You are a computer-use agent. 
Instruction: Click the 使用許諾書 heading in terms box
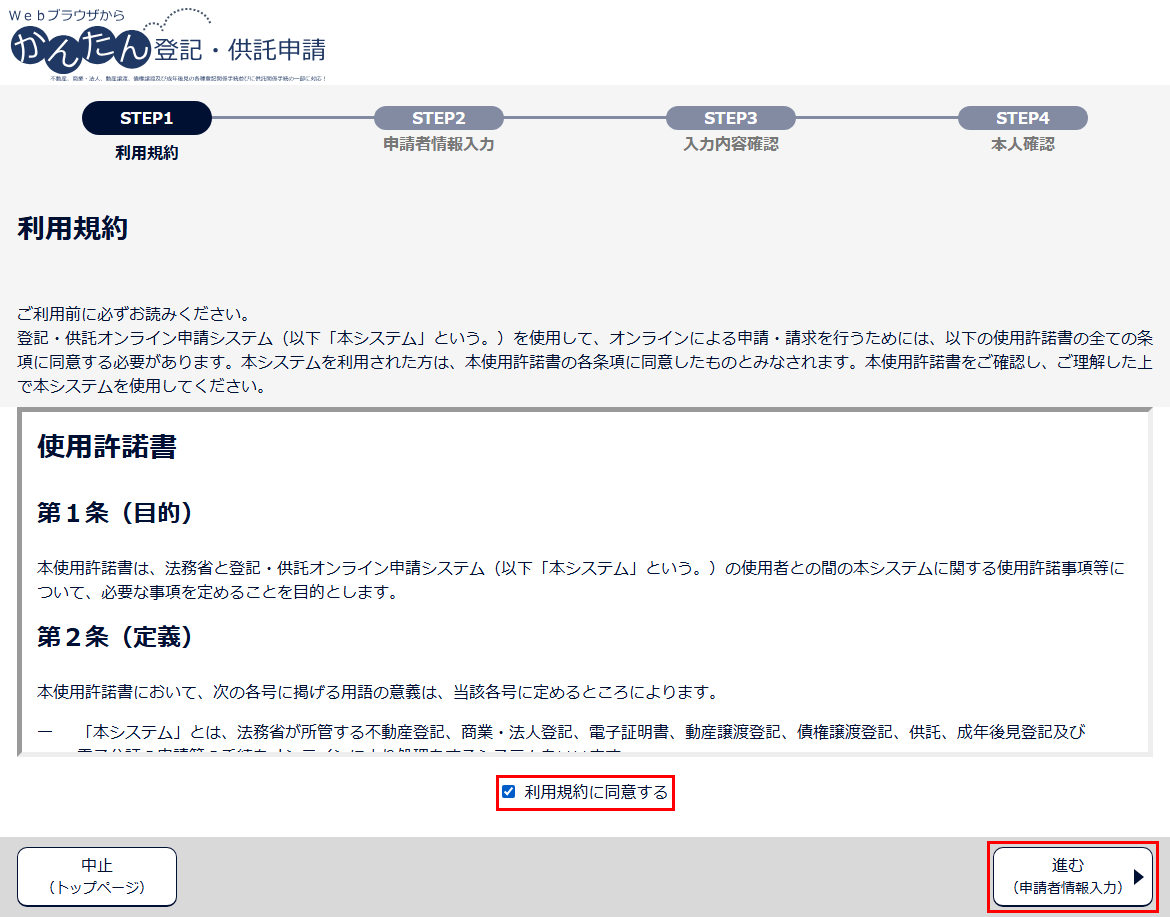[x=107, y=447]
